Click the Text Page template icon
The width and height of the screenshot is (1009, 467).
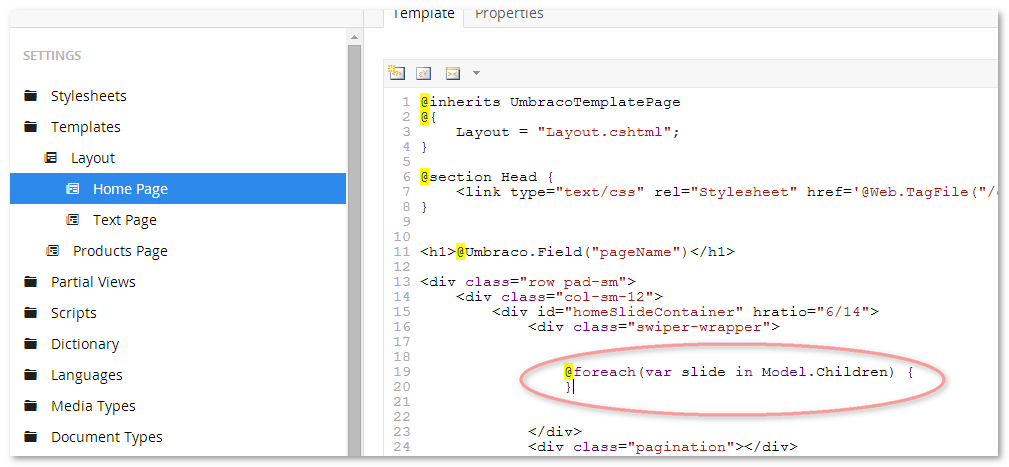(x=73, y=220)
